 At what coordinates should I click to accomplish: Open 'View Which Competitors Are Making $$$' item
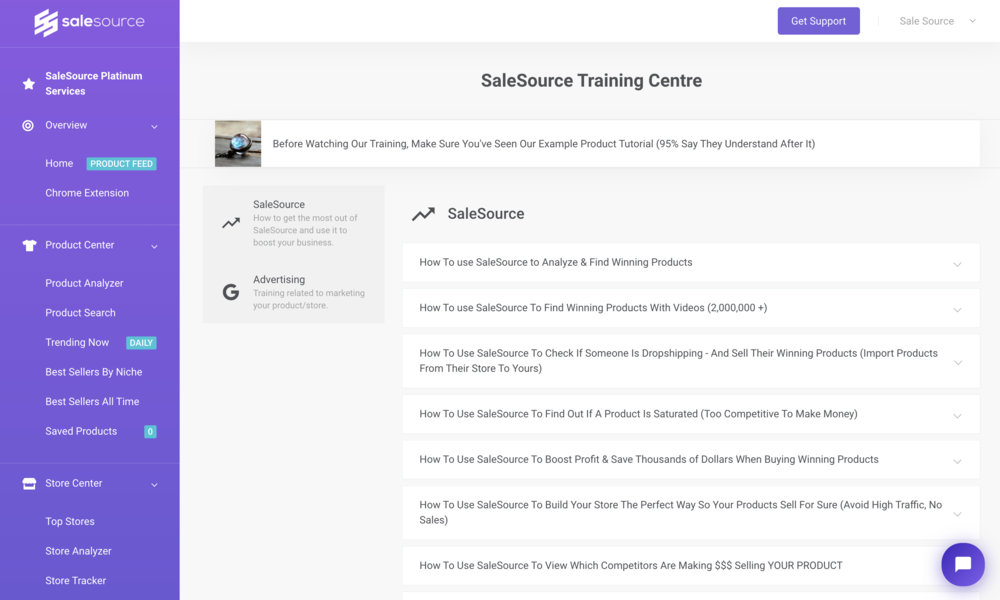(691, 566)
